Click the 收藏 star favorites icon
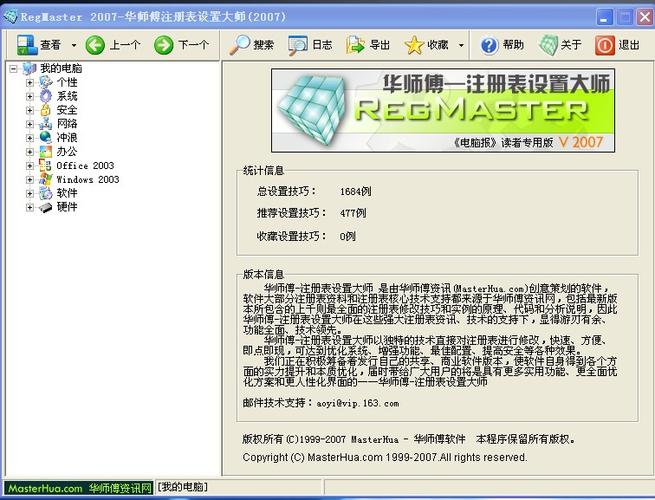This screenshot has height=500, width=655. pos(414,45)
